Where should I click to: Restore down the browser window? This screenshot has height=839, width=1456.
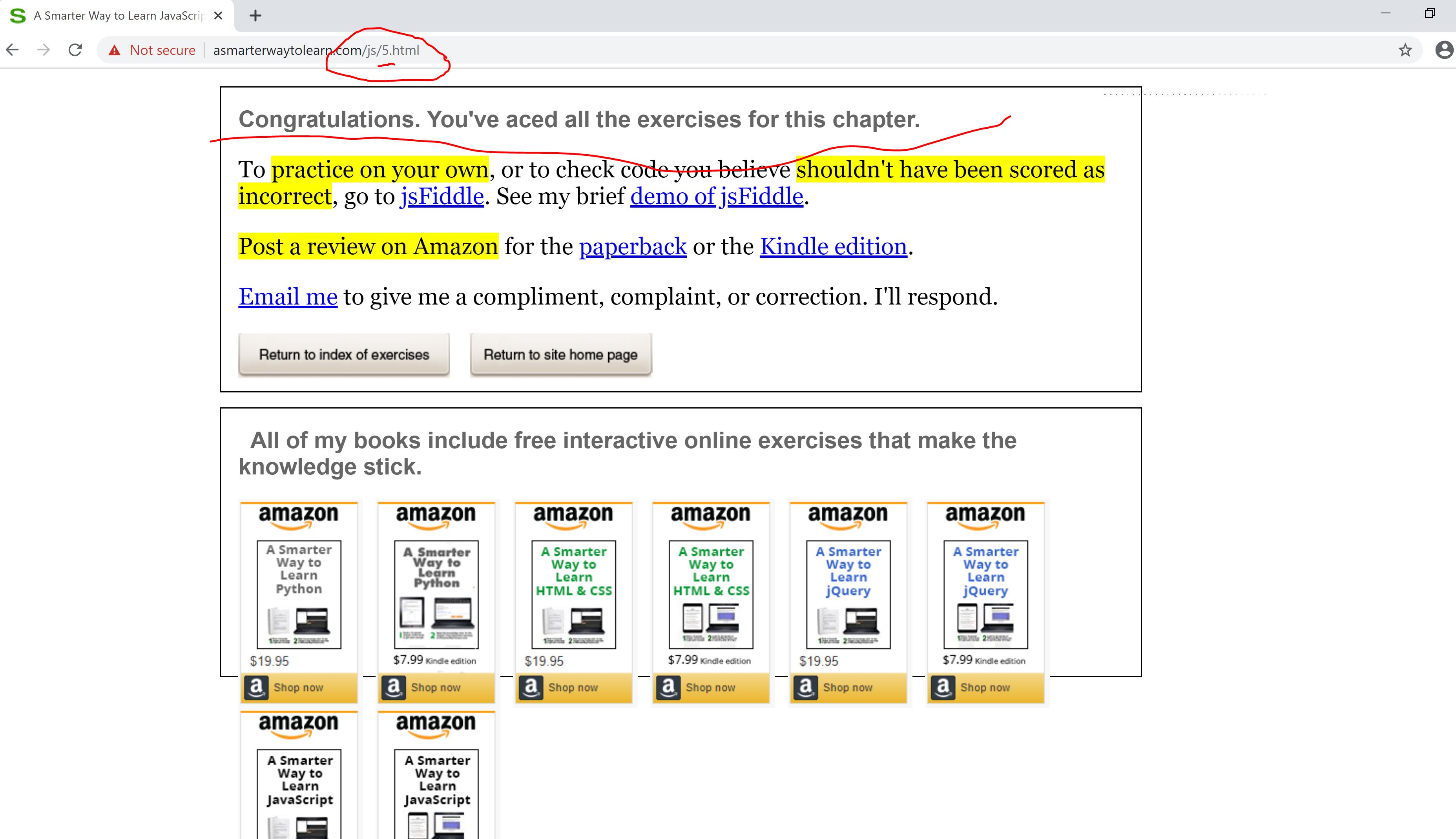(x=1429, y=13)
